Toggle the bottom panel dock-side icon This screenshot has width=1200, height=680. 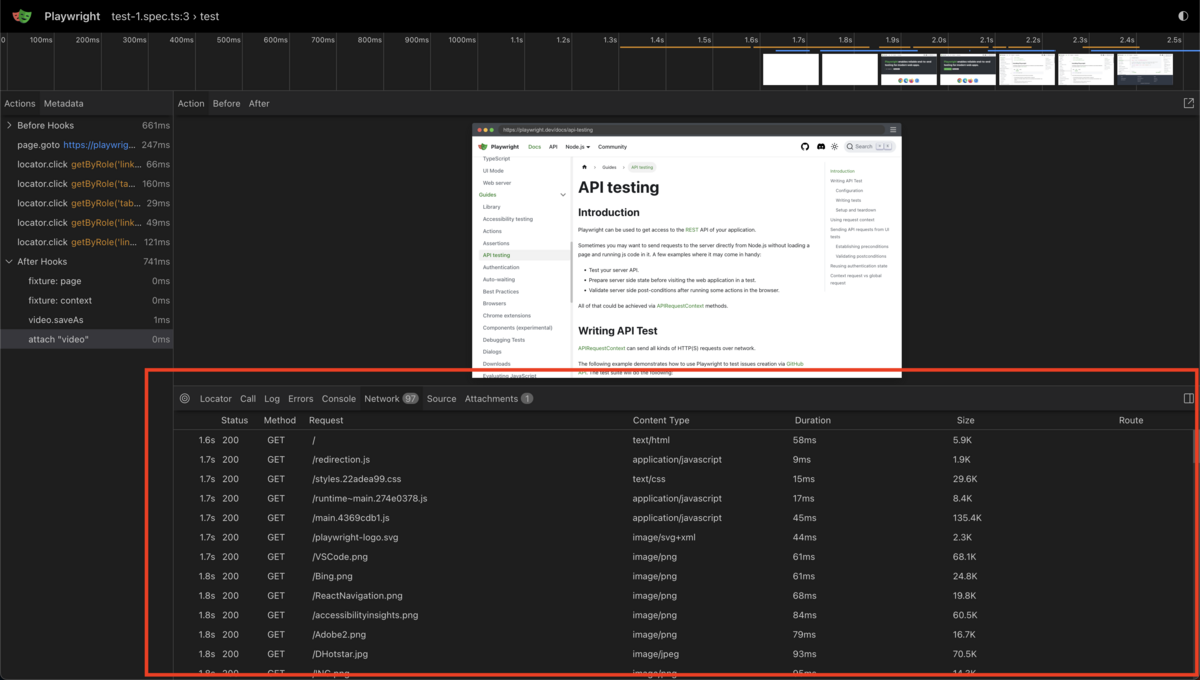click(x=1188, y=398)
